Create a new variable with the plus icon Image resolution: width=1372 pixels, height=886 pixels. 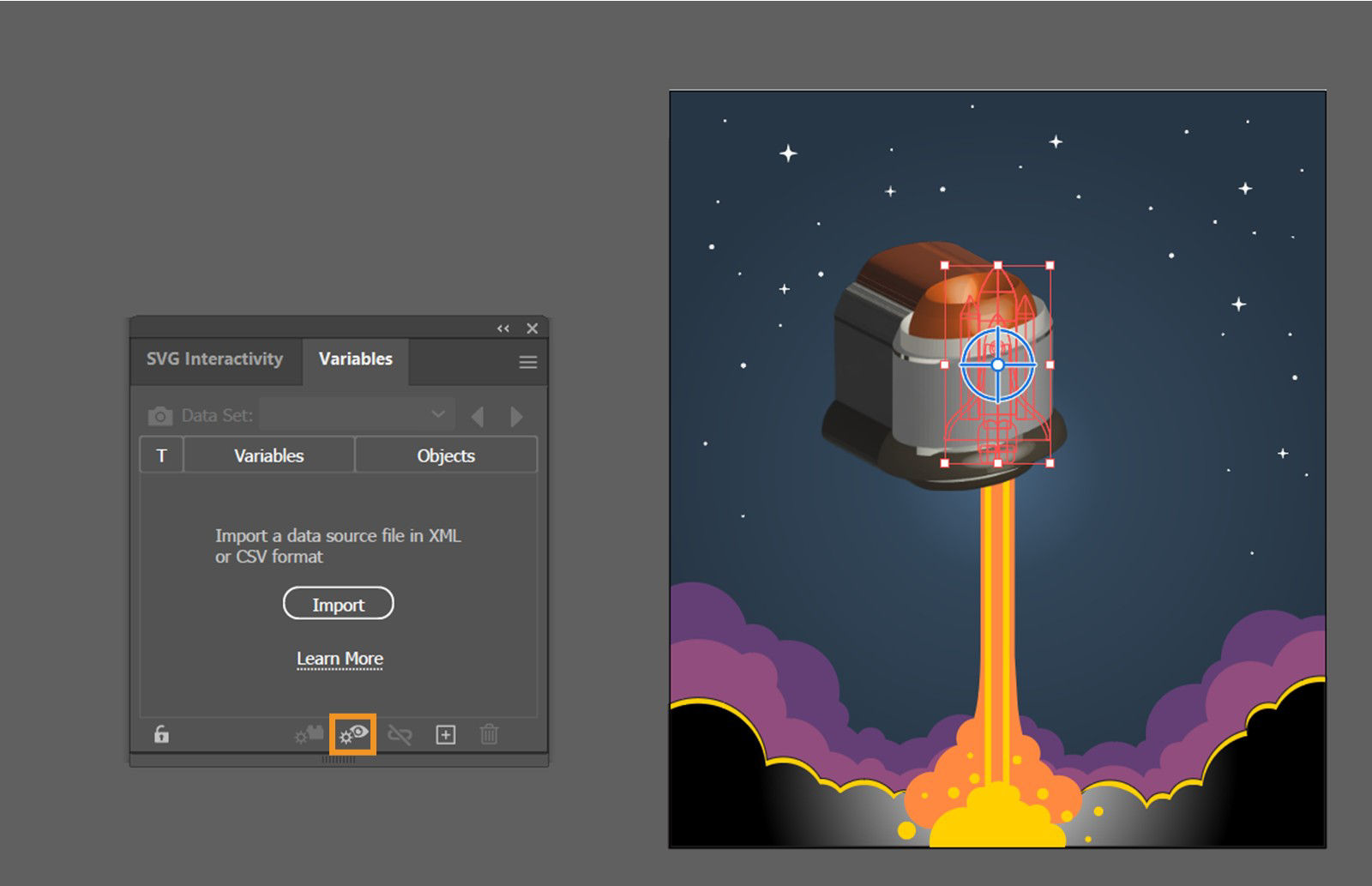445,734
